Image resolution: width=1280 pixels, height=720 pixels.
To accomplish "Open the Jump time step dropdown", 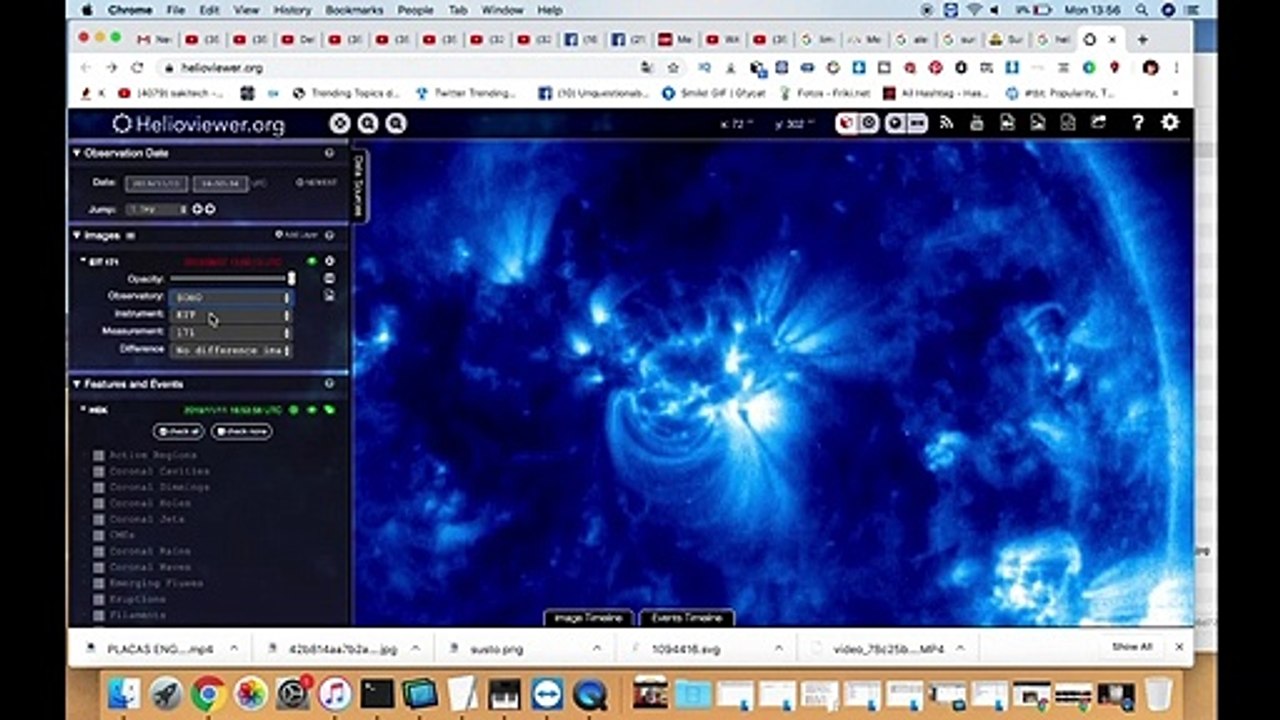I will tap(156, 209).
